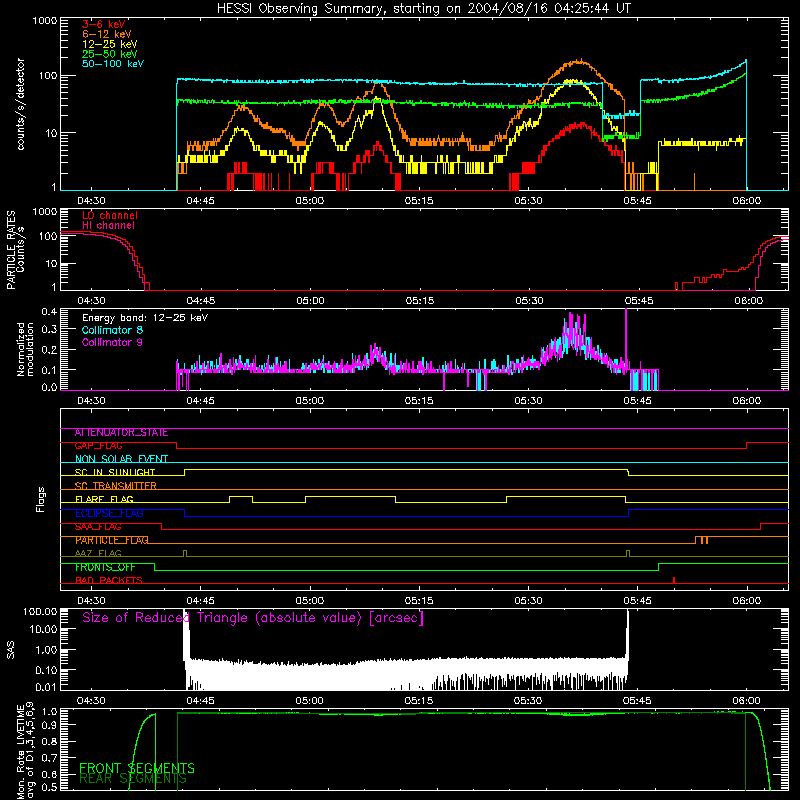Click the 04:30 tick label under SAS panel
Screen dimensions: 800x800
91,701
